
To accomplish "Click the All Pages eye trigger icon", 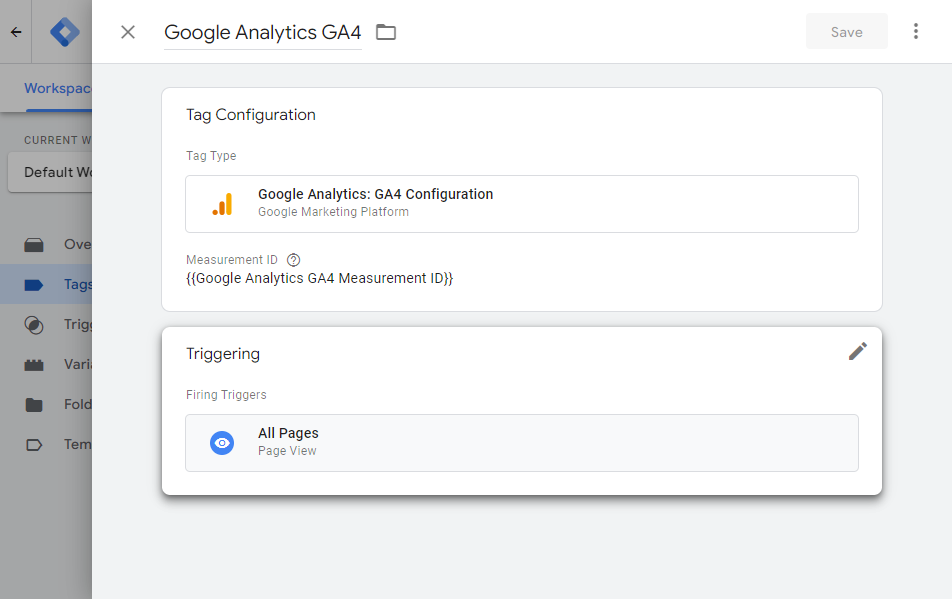I will click(x=222, y=443).
